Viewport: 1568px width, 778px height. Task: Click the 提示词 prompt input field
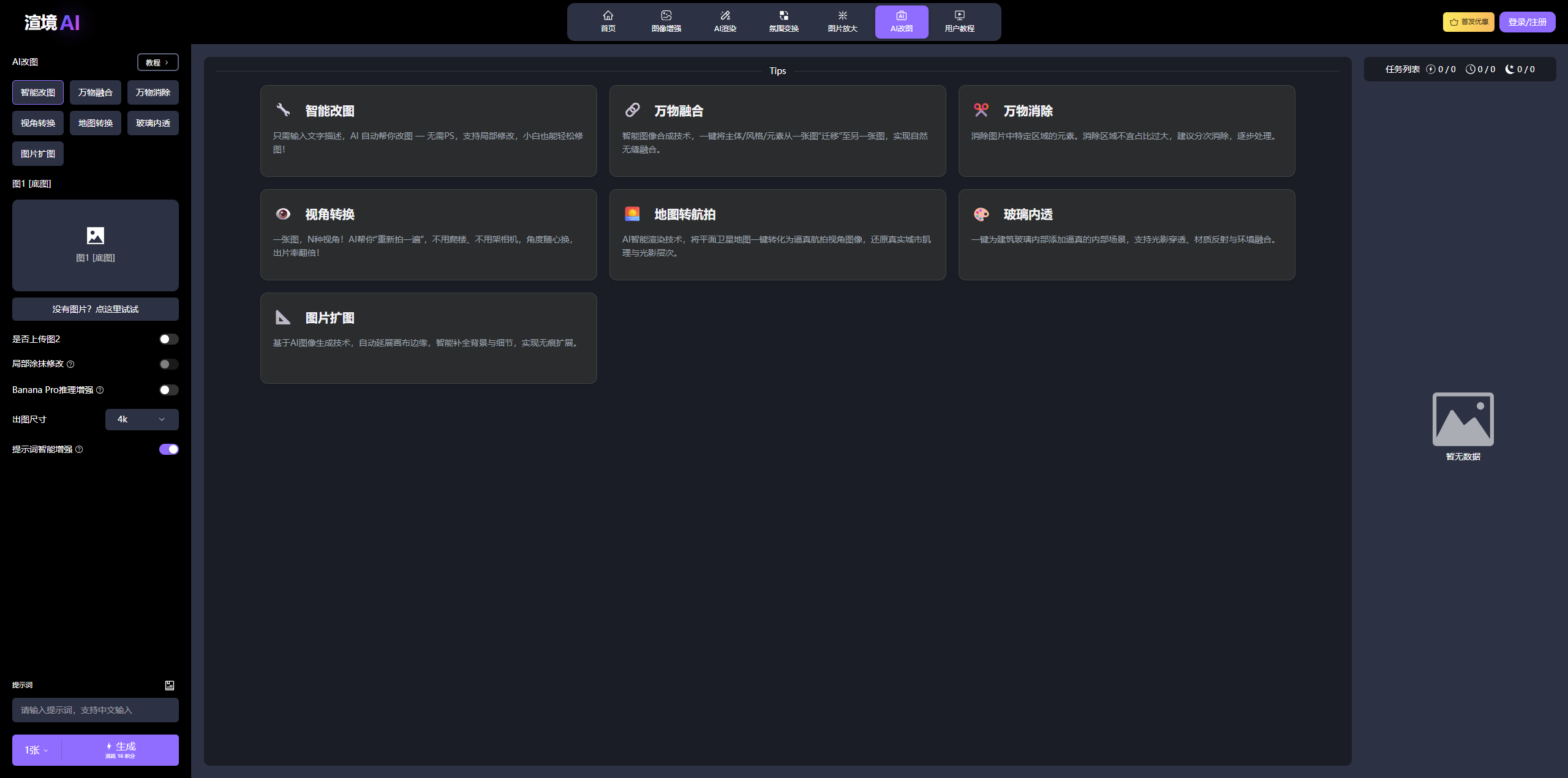pyautogui.click(x=96, y=710)
